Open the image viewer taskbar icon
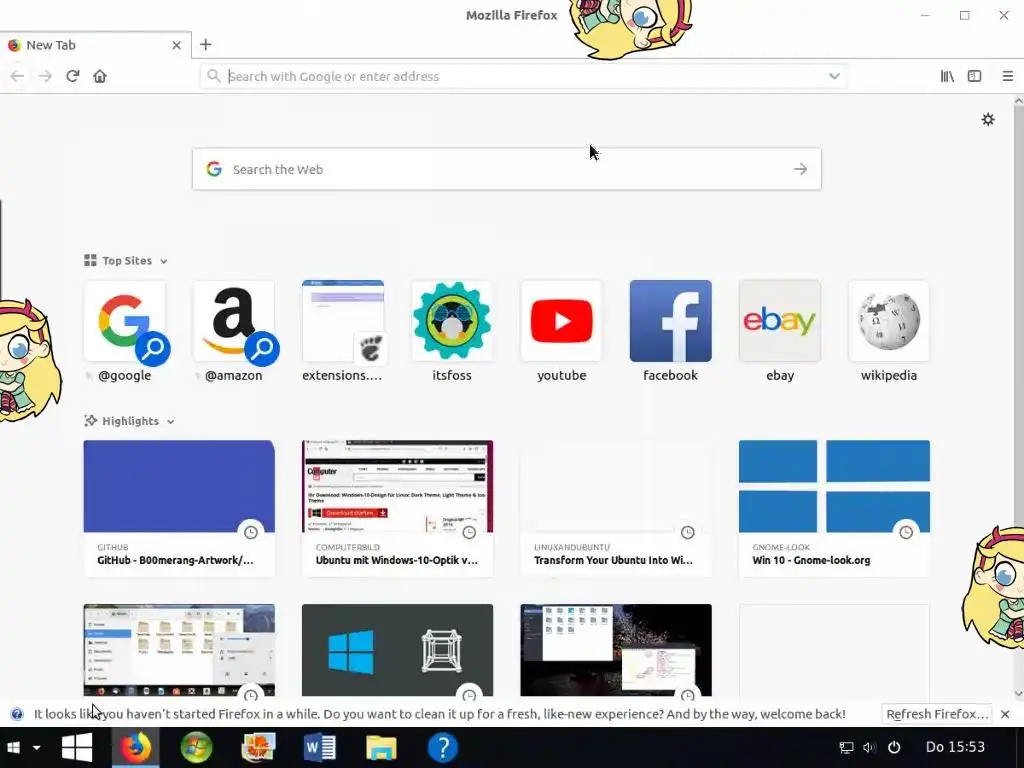Screen dimensions: 1024x768 tap(258, 747)
